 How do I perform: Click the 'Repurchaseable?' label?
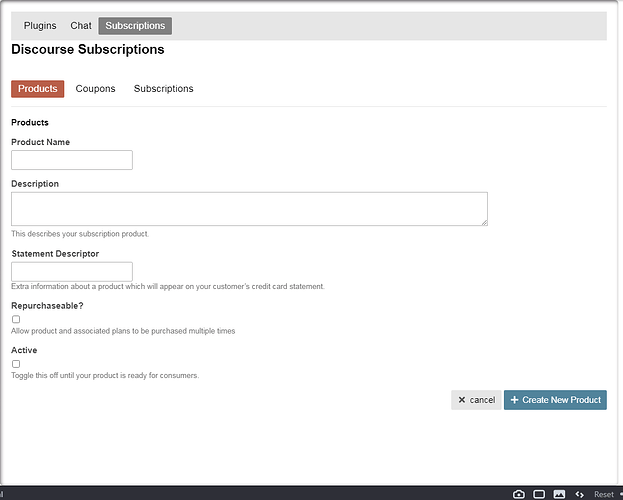[x=47, y=306]
